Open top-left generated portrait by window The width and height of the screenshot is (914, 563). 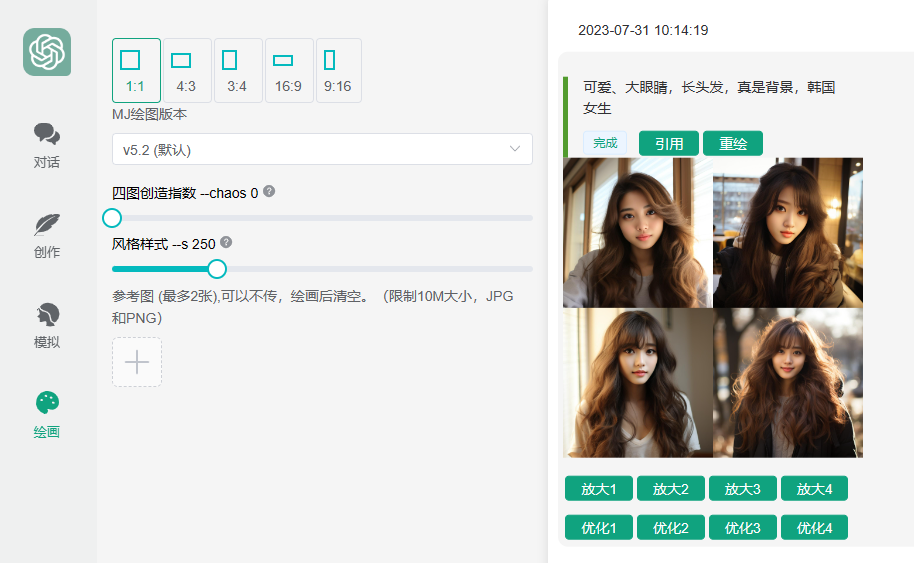tap(638, 233)
